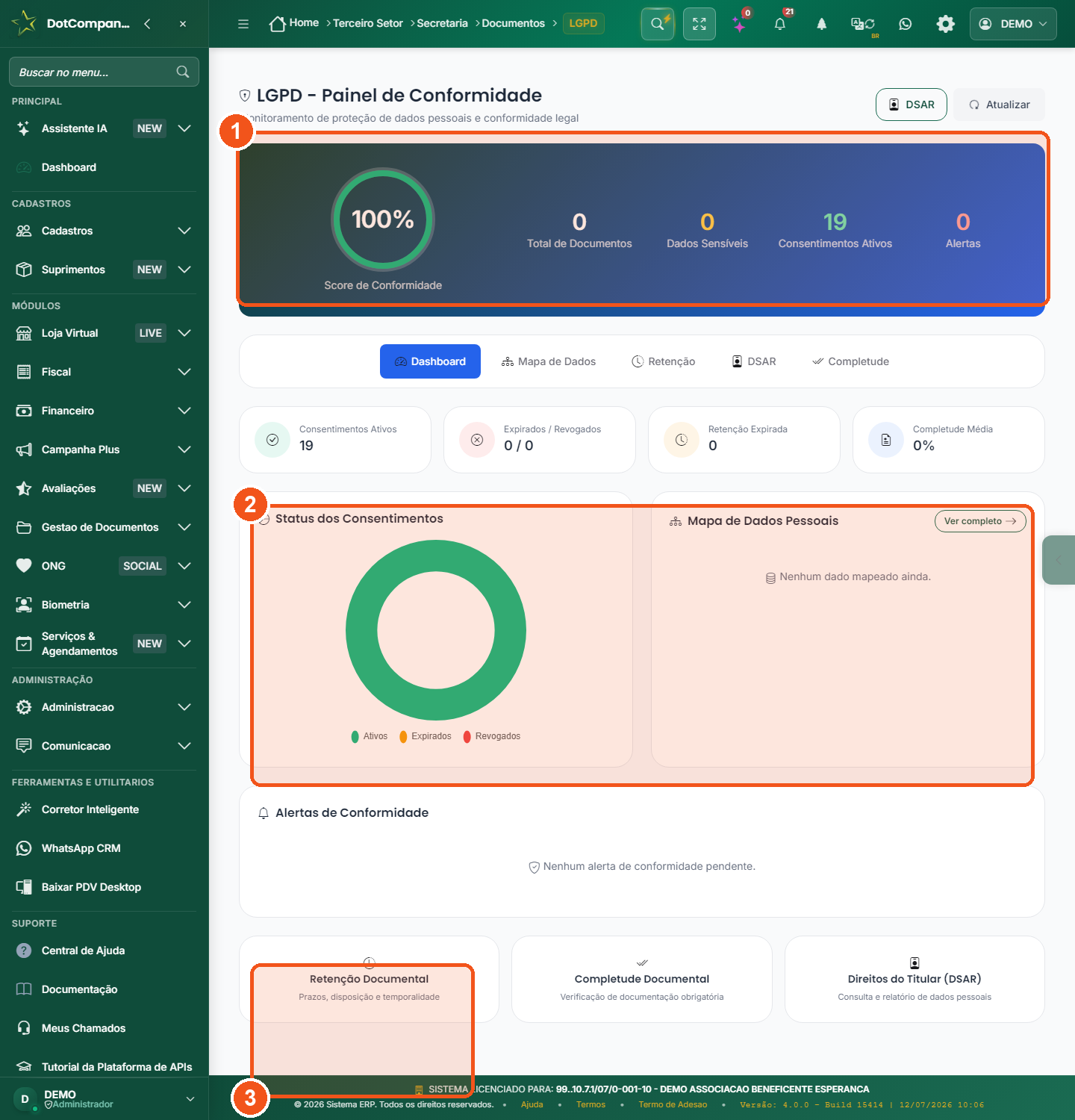Open the DEMO user dropdown in top bar

click(1013, 24)
